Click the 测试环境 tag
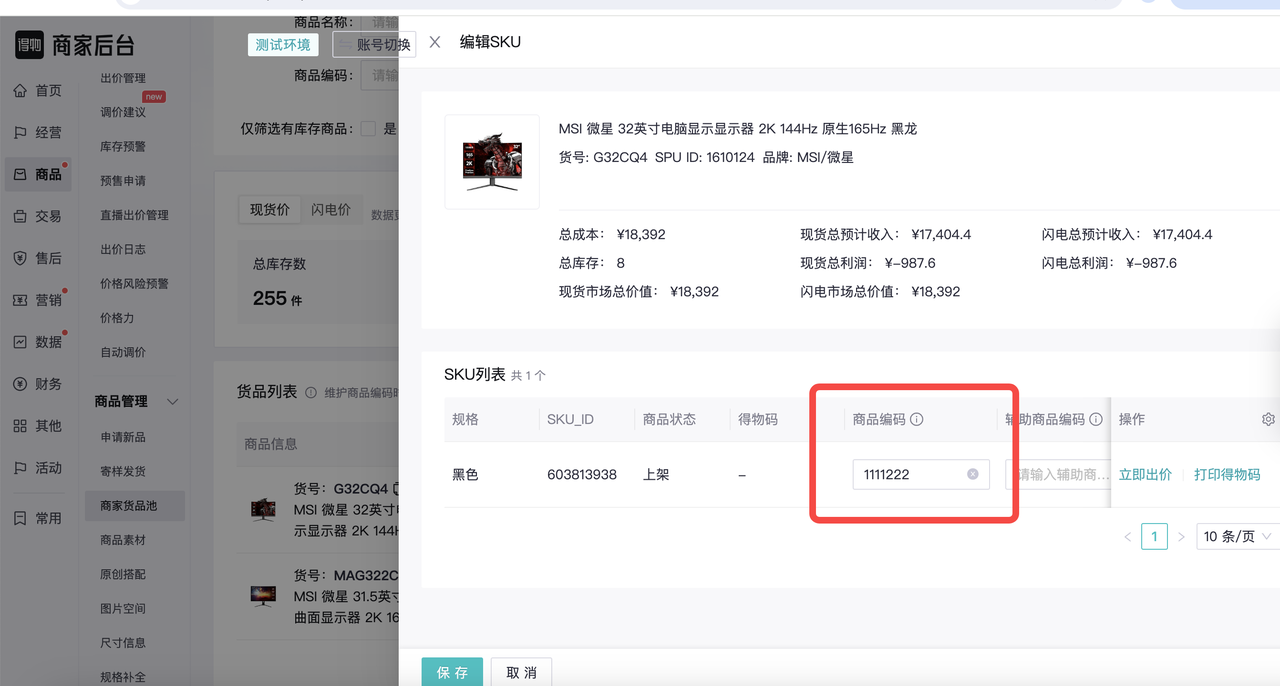 pos(283,45)
